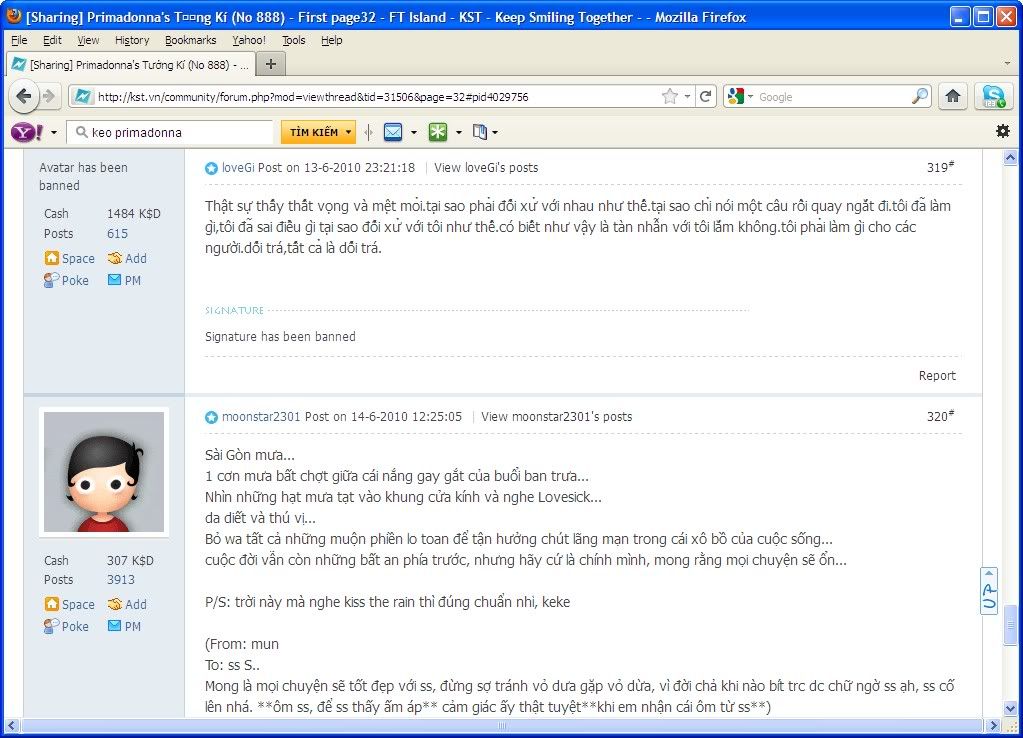Expand bookmarks page icon dropdown arrow
Viewport: 1023px width, 738px height.
[x=495, y=132]
